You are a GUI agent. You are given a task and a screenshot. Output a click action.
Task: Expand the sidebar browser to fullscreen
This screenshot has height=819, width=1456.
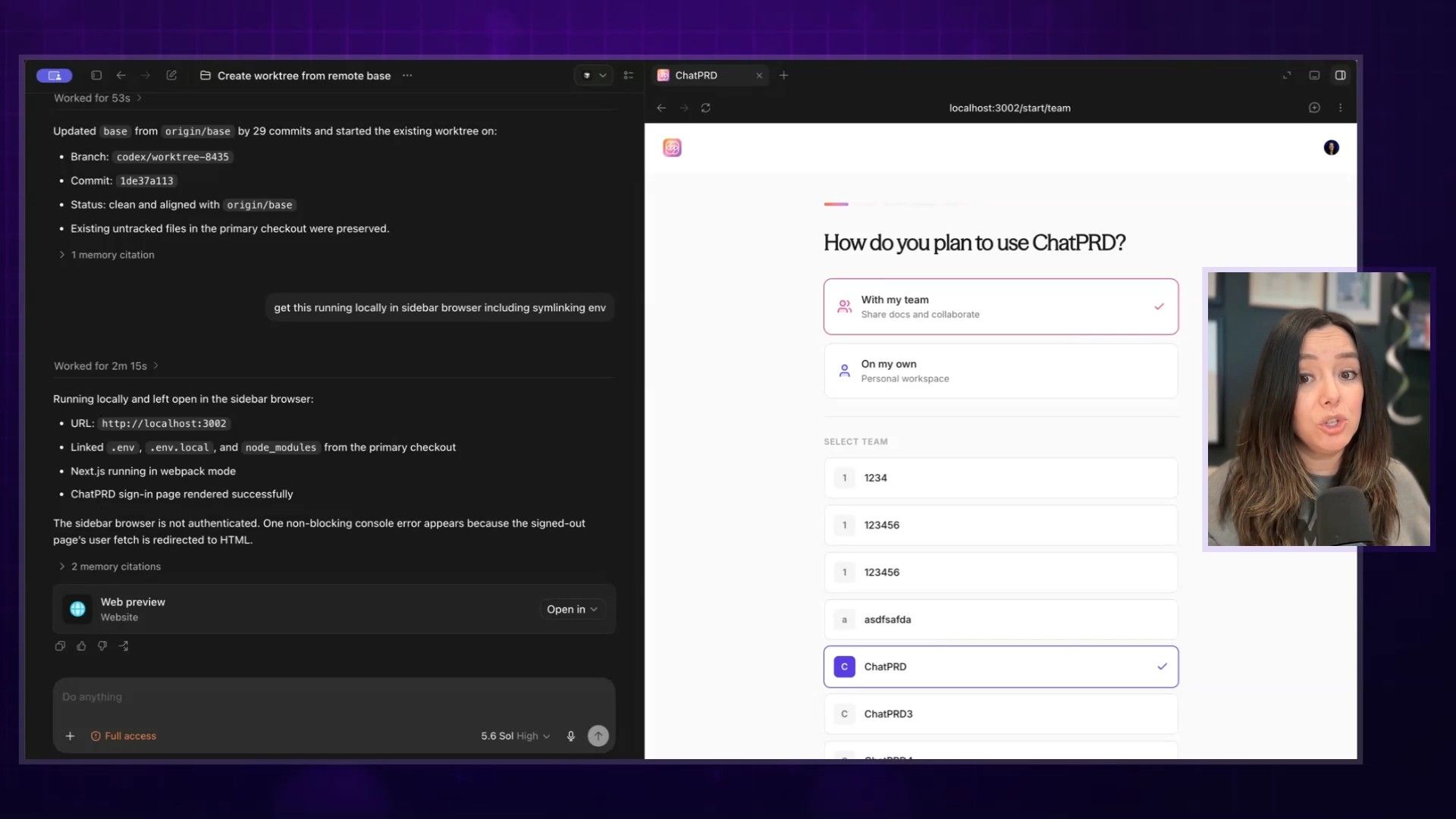point(1287,75)
